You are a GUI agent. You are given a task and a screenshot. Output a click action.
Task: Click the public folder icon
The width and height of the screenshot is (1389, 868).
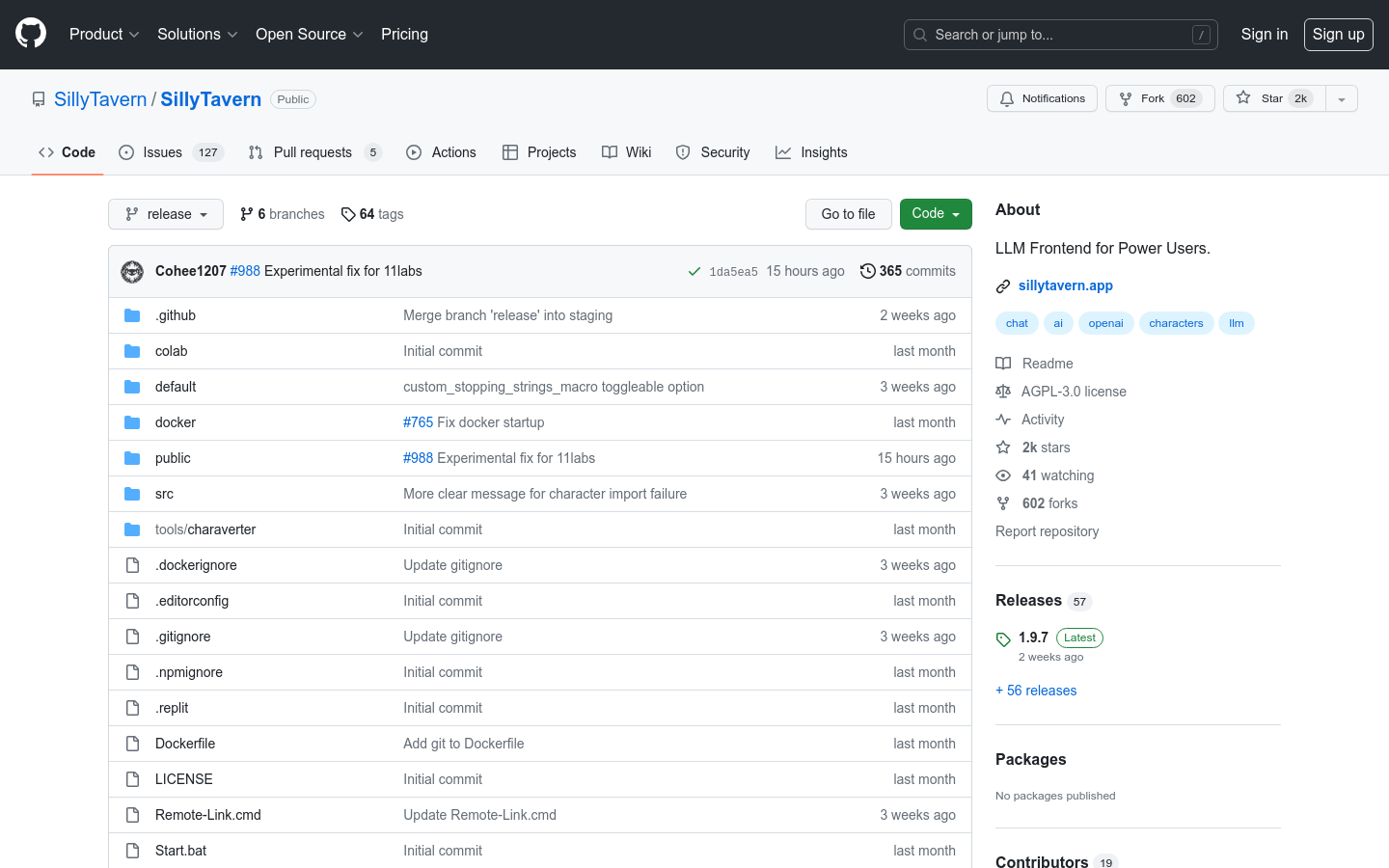132,458
